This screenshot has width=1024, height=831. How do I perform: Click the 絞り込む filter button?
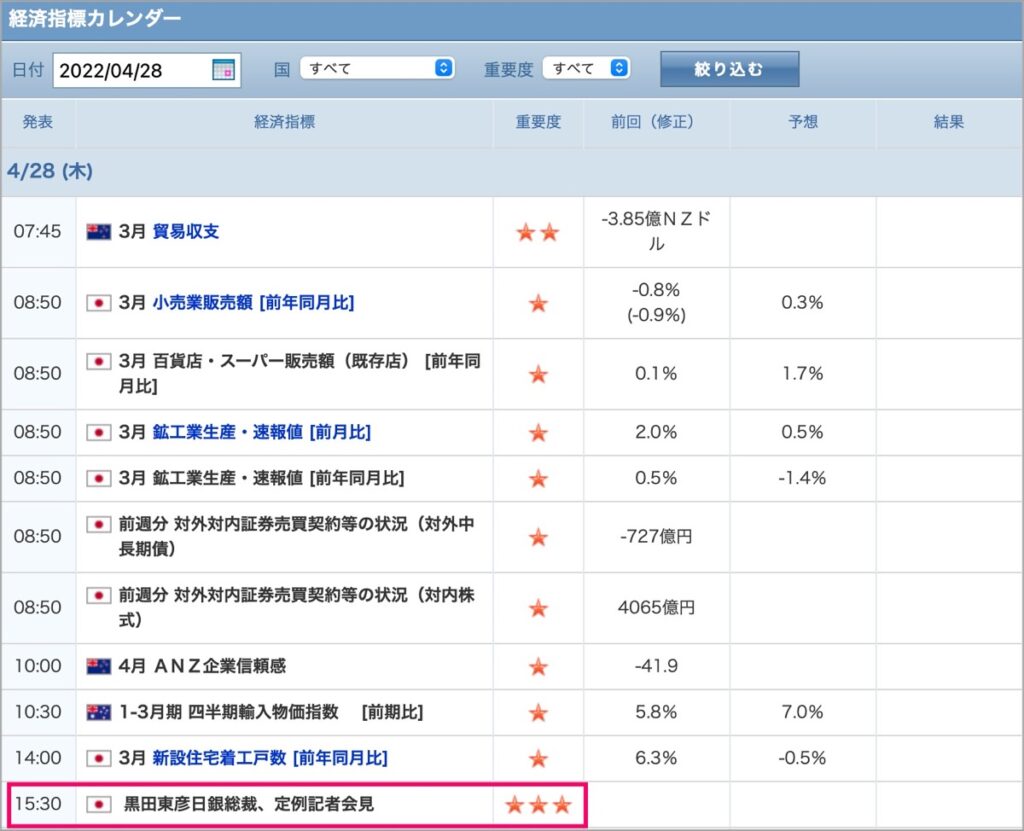[x=729, y=69]
